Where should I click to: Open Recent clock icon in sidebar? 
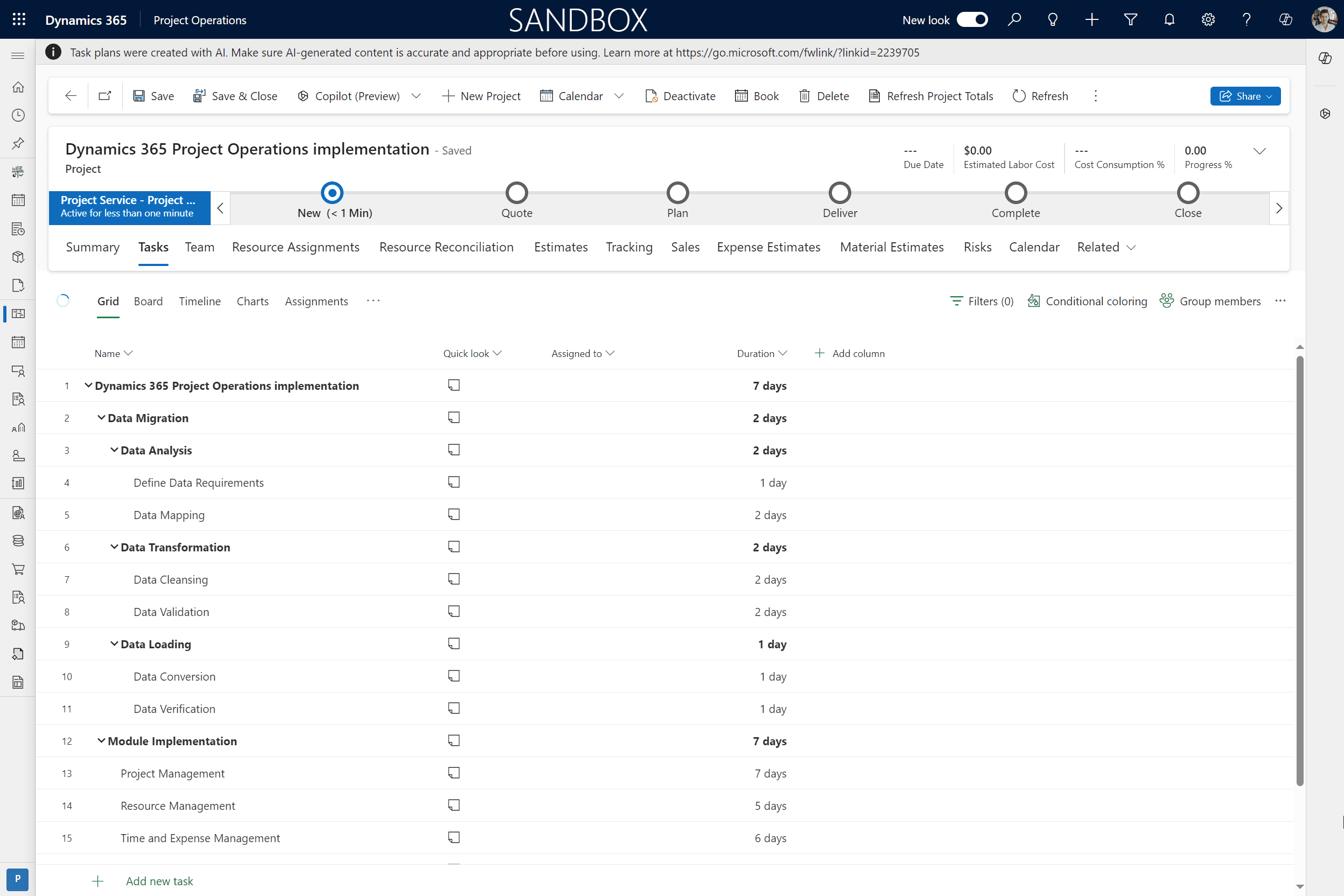pos(18,115)
